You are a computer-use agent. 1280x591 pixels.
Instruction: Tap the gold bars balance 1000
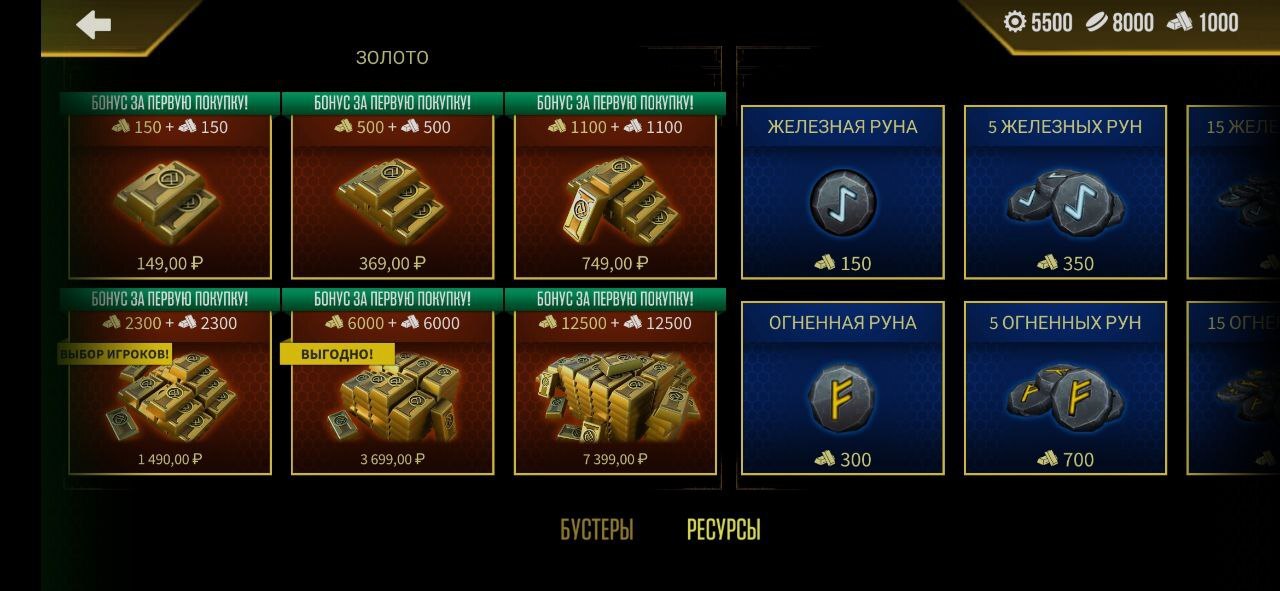[1203, 22]
